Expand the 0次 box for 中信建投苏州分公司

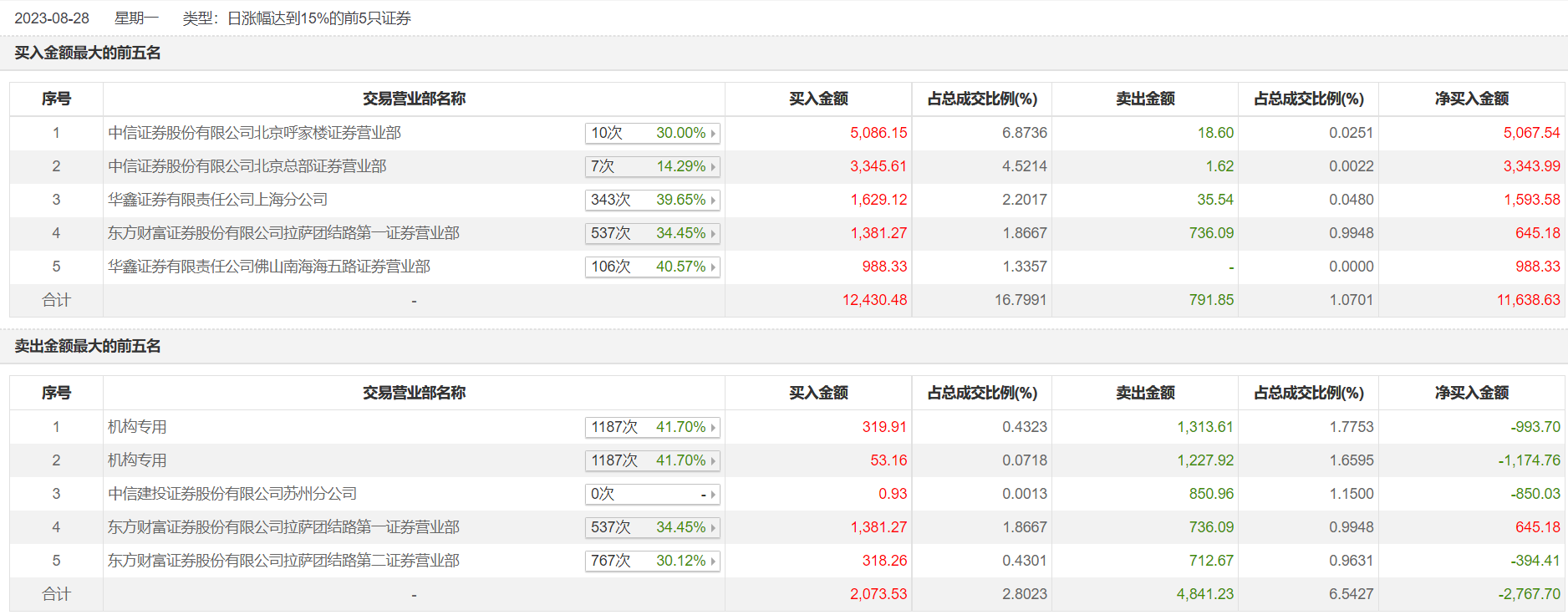click(652, 494)
